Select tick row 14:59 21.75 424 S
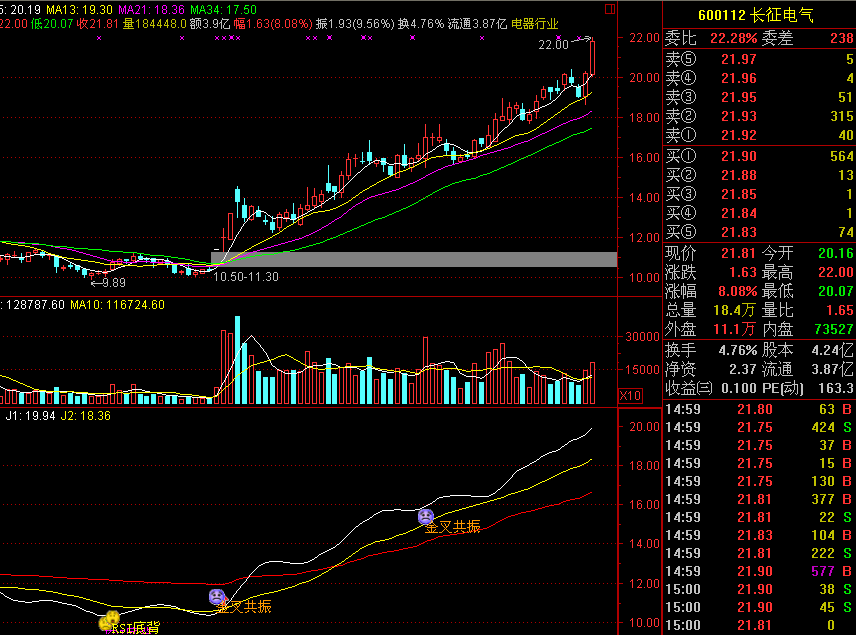 tap(759, 427)
